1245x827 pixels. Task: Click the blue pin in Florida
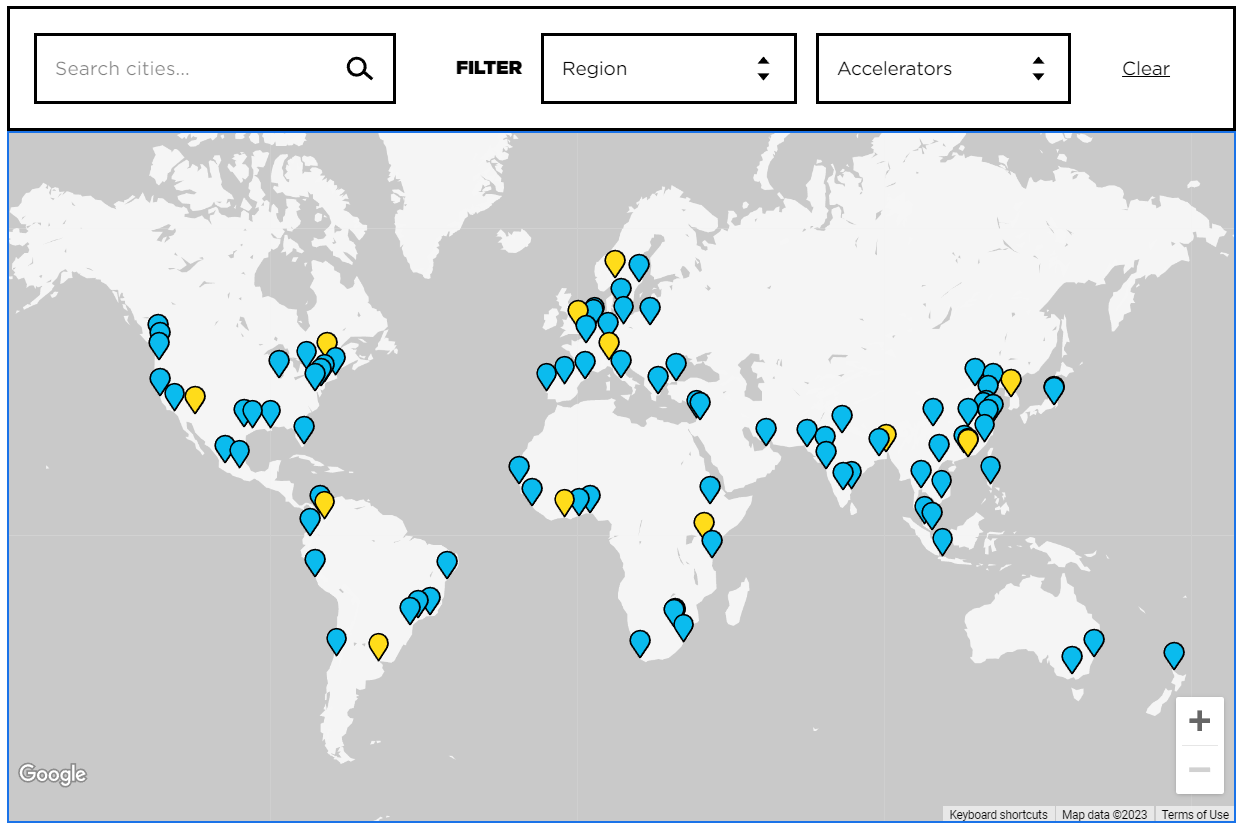[304, 428]
